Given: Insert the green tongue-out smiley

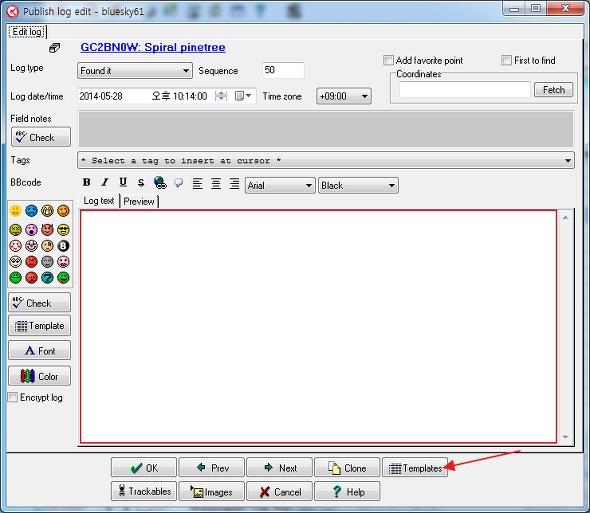Looking at the screenshot, I should (63, 278).
